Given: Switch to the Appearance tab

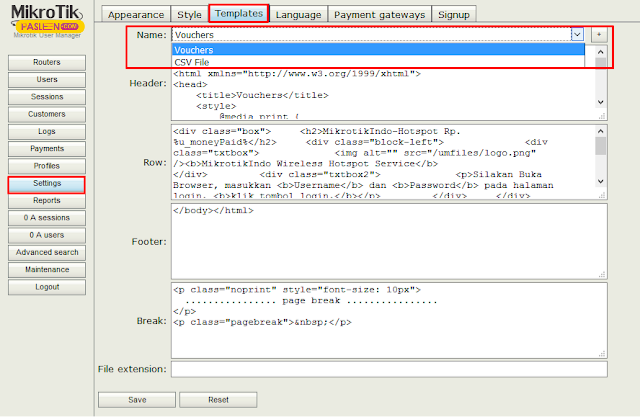Looking at the screenshot, I should (136, 14).
